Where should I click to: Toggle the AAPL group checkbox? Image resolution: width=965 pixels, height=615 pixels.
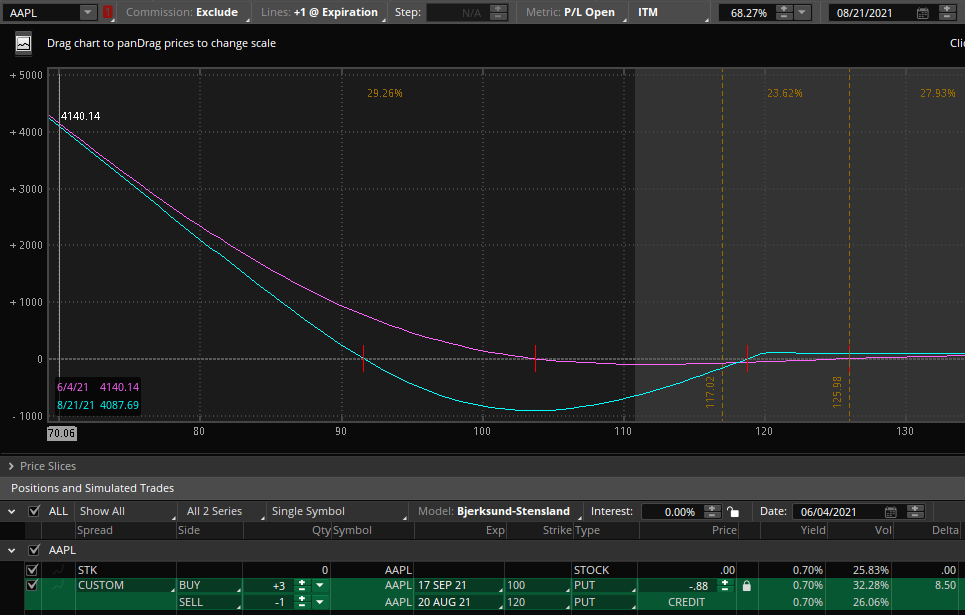tap(34, 550)
